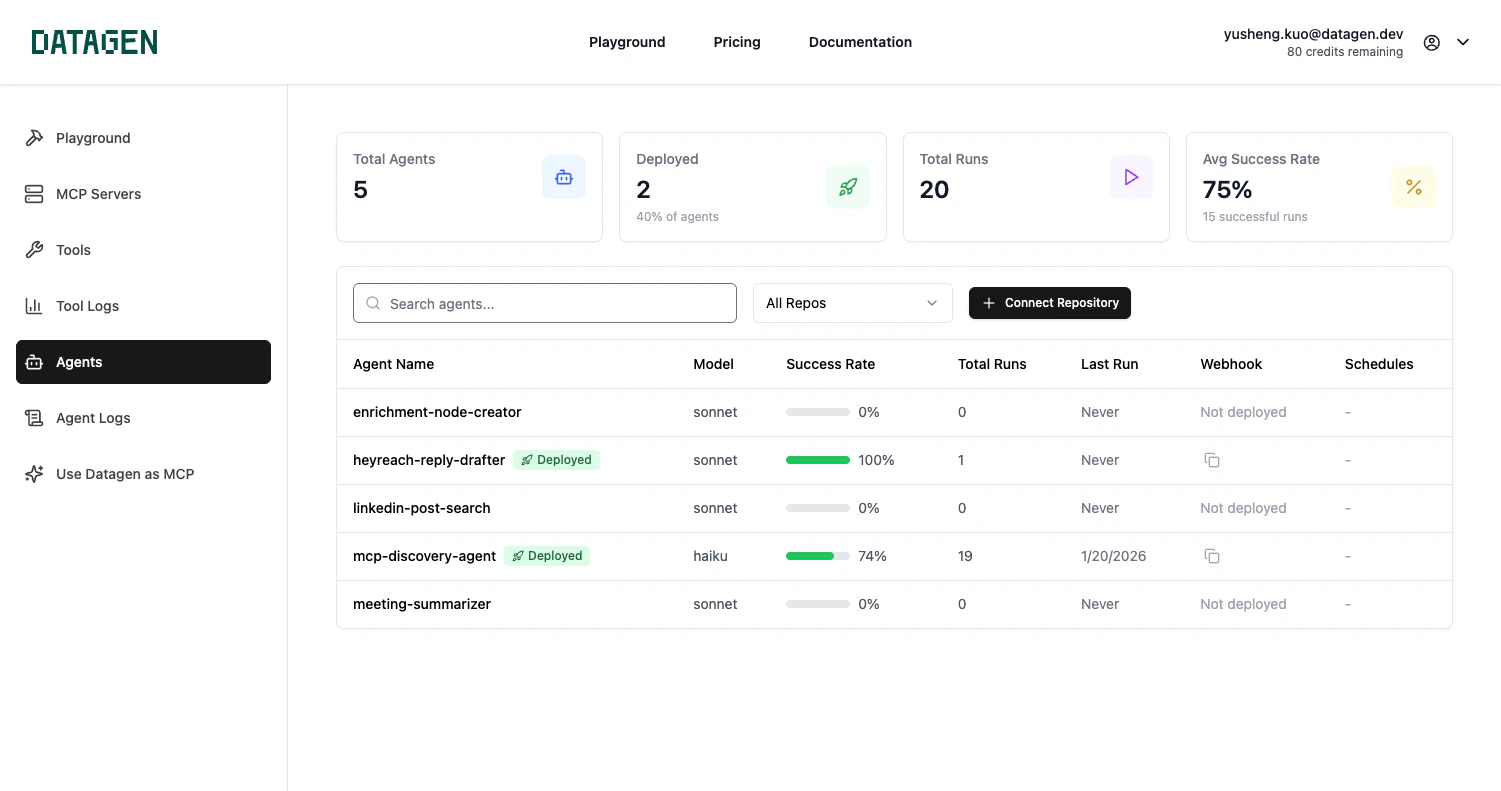Open the meeting-summarizer agent

[x=422, y=604]
